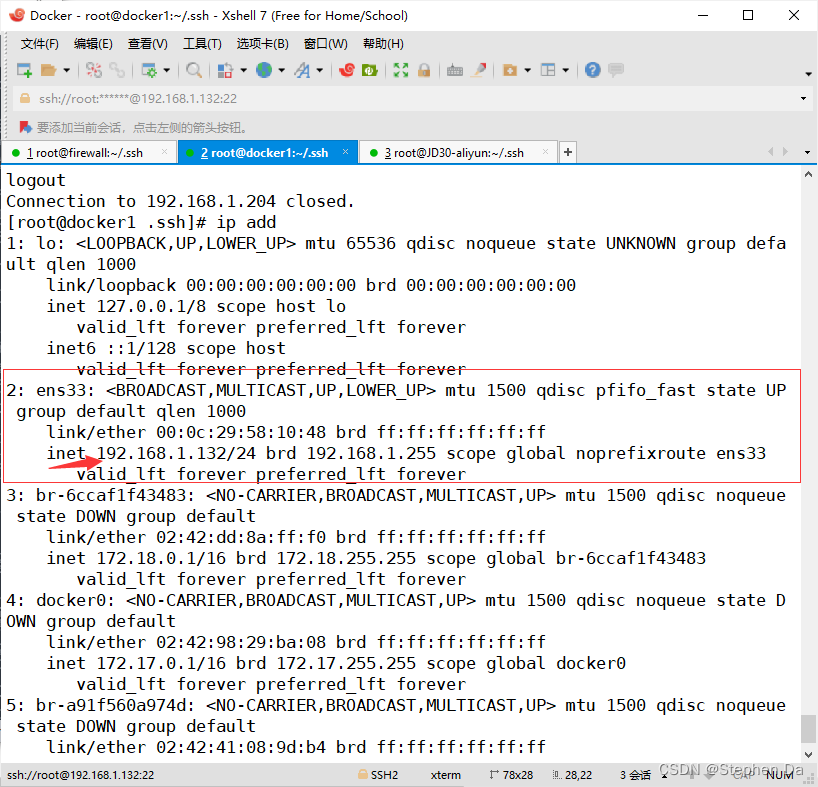Click the Find magnifier icon
This screenshot has width=818, height=787.
194,70
